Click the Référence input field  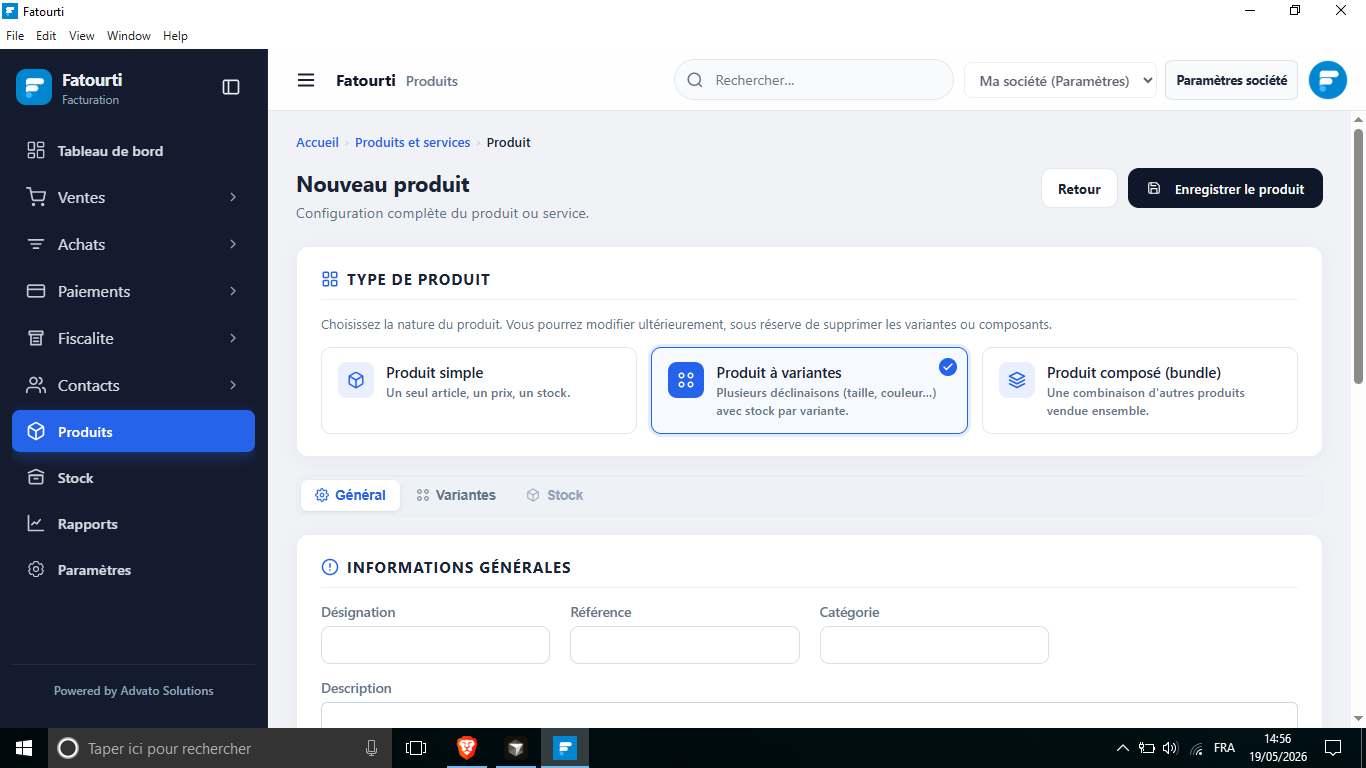click(685, 645)
